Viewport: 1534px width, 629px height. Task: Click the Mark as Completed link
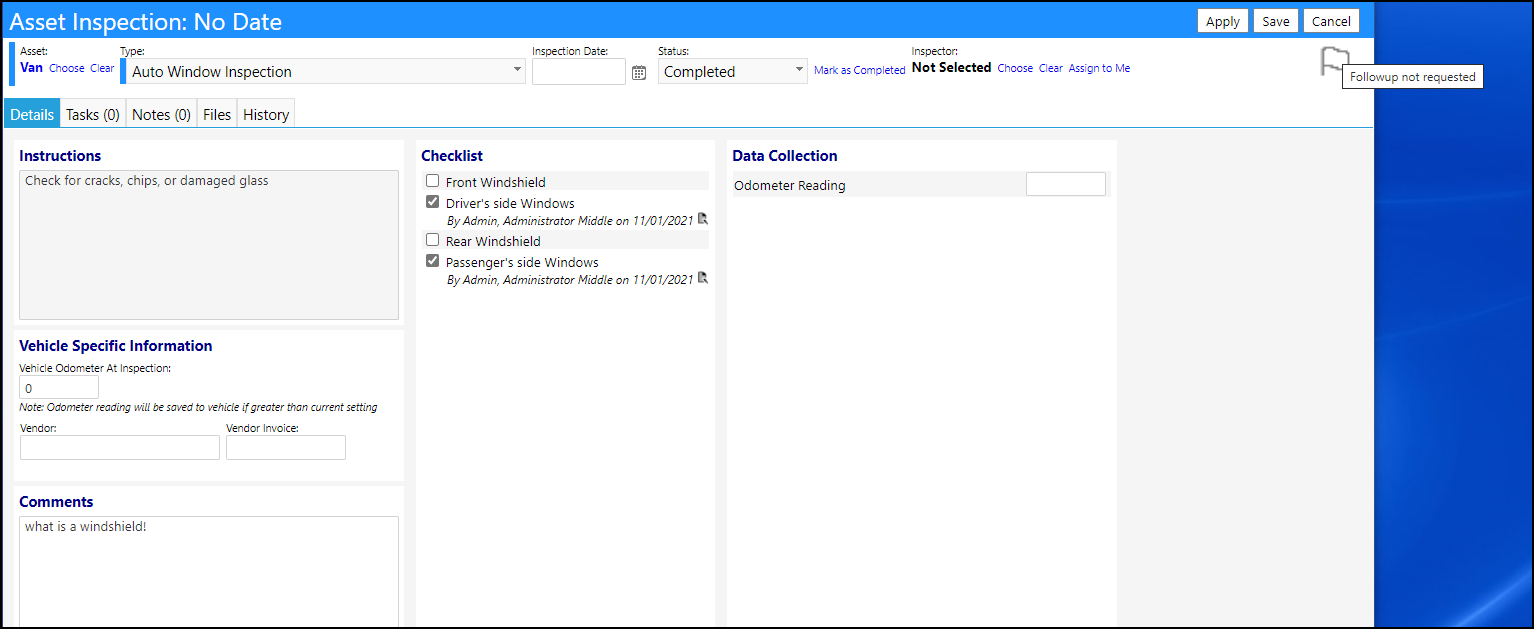(x=860, y=70)
